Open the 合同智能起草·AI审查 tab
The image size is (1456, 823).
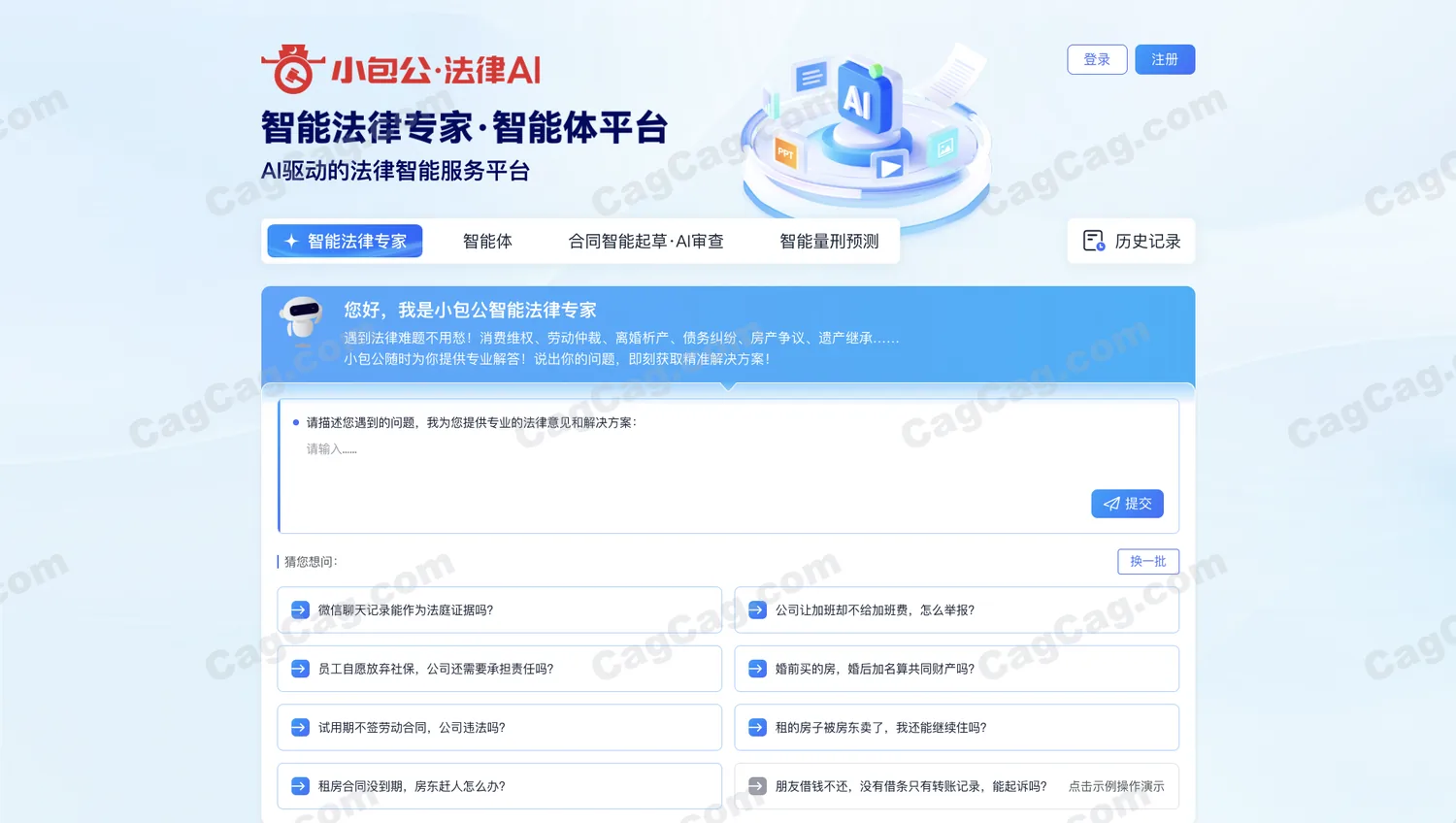click(645, 241)
